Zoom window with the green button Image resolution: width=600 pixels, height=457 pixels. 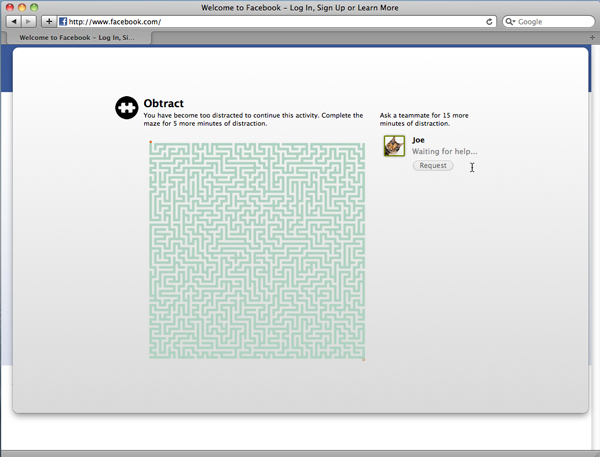(x=34, y=7)
